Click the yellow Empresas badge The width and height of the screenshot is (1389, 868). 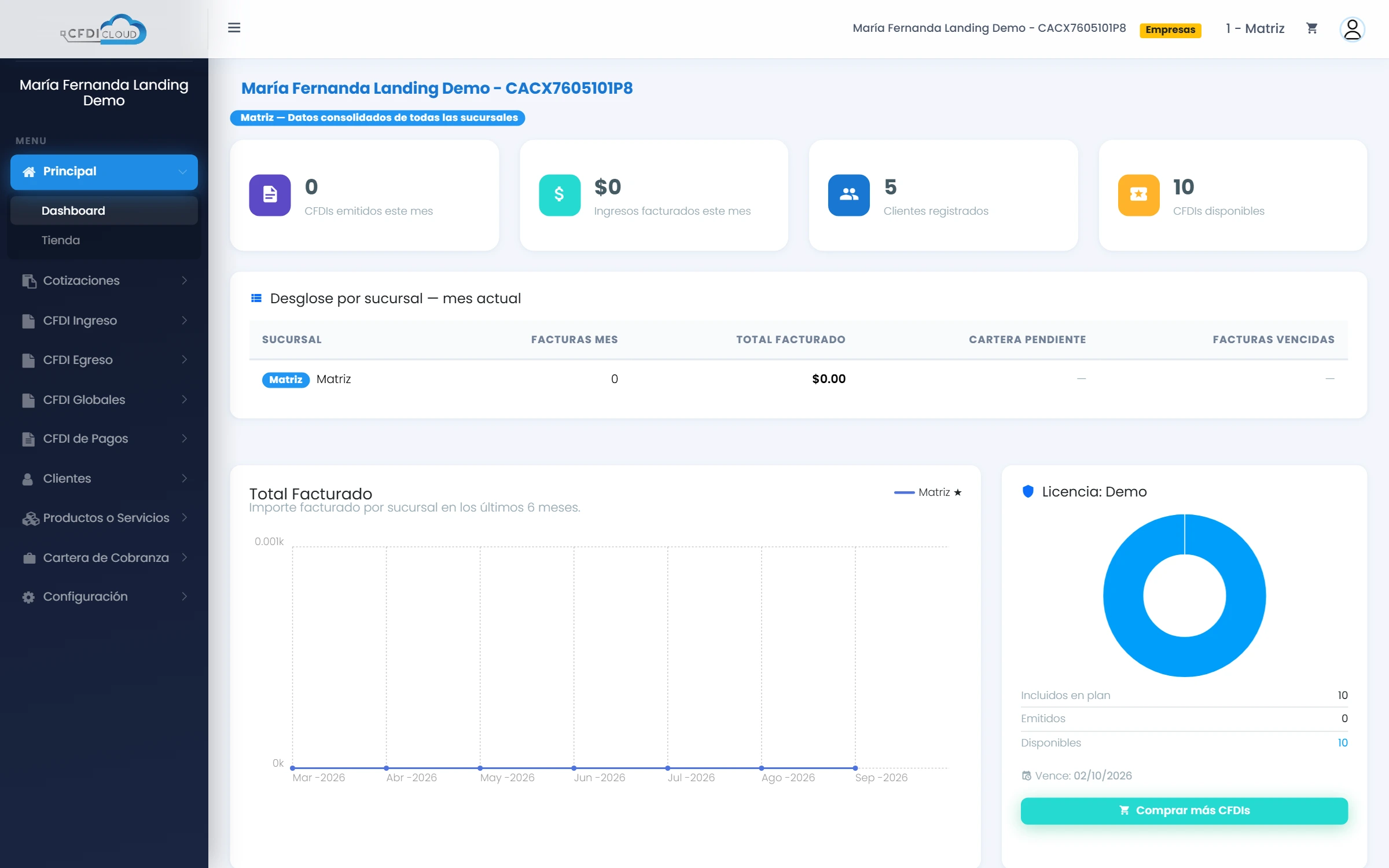[1170, 30]
